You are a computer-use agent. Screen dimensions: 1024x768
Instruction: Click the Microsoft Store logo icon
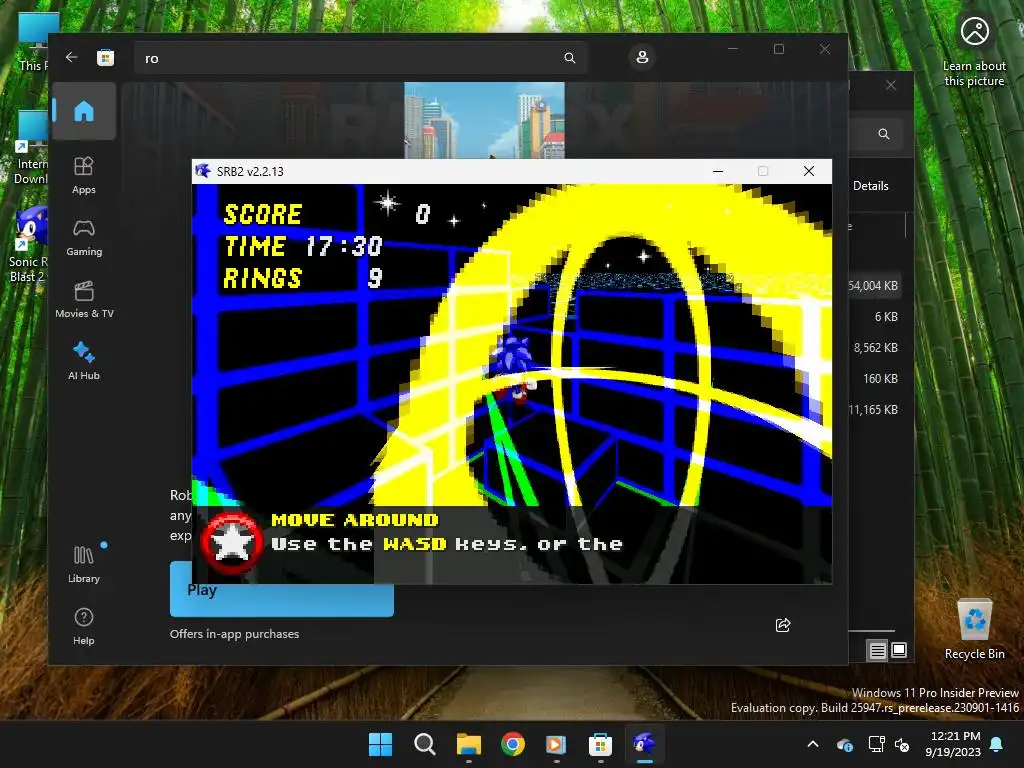pyautogui.click(x=105, y=57)
